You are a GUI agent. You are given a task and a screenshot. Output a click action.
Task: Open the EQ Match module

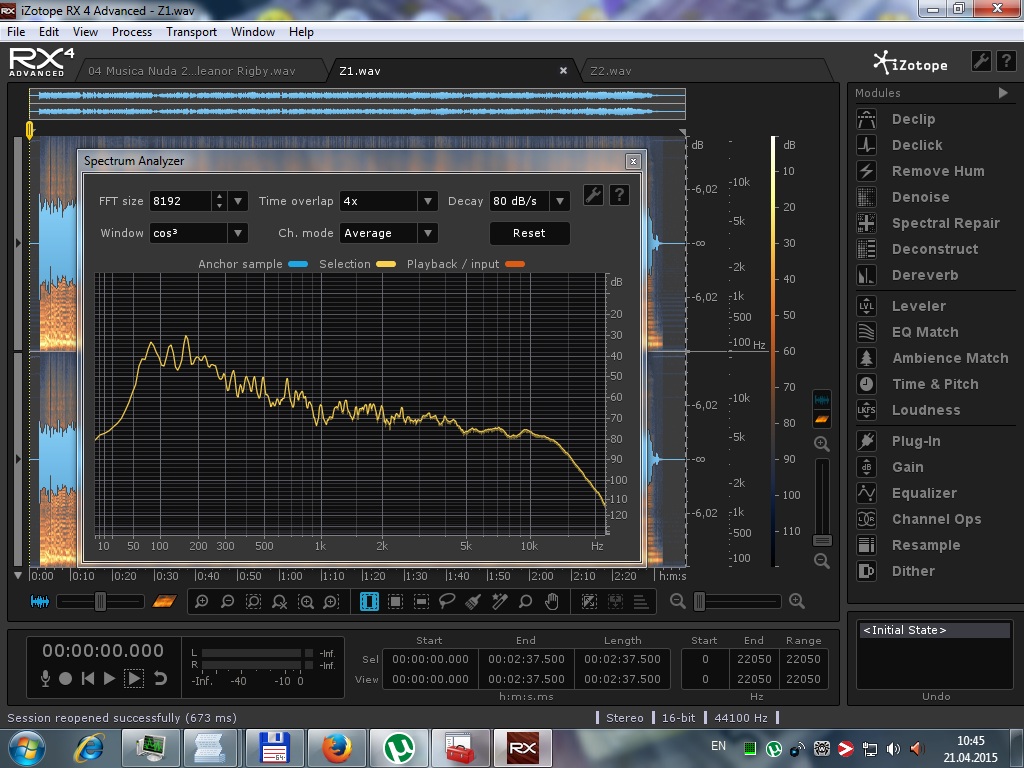click(x=925, y=332)
